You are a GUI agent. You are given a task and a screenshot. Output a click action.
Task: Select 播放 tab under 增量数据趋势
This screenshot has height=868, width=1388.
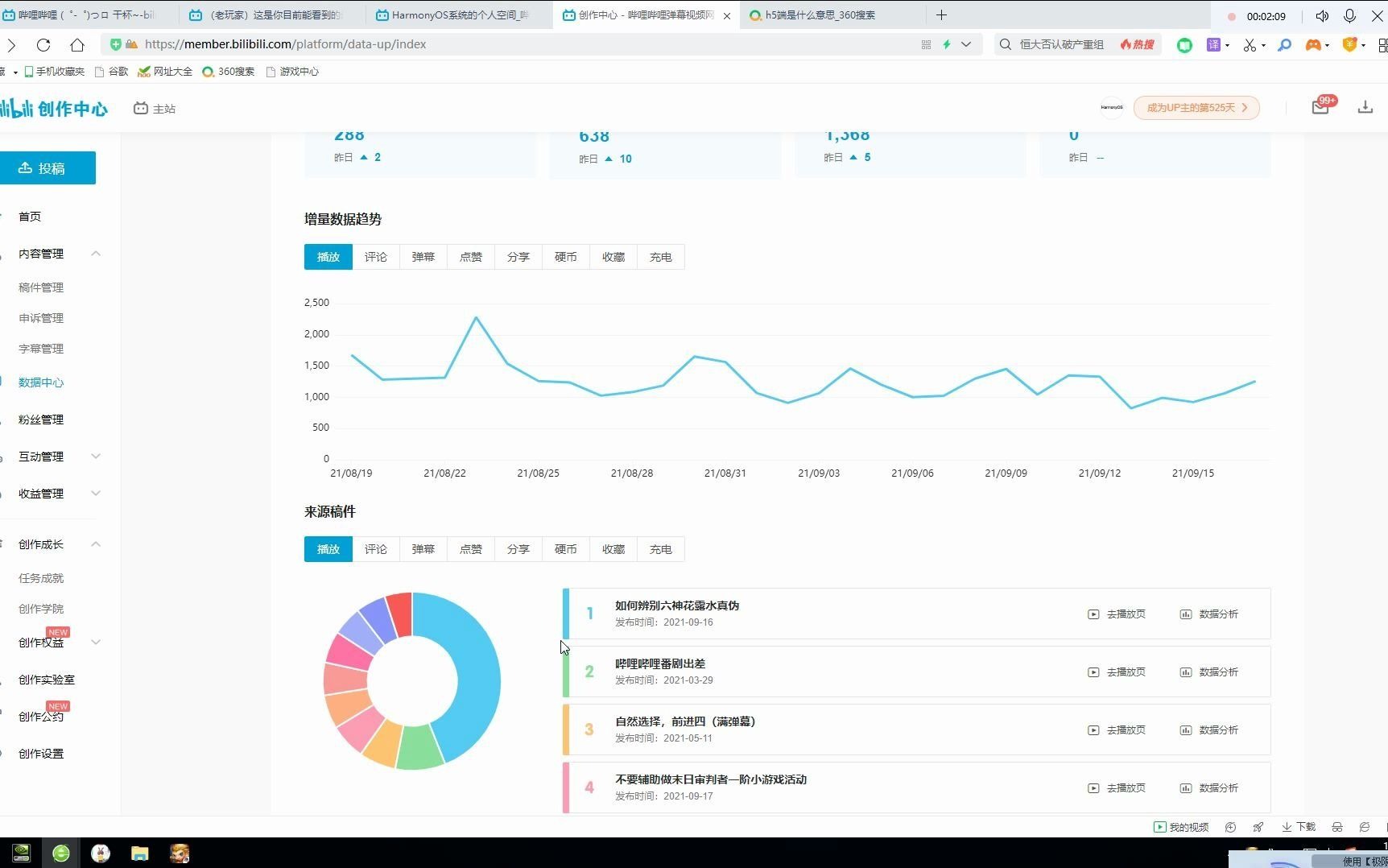click(x=328, y=257)
